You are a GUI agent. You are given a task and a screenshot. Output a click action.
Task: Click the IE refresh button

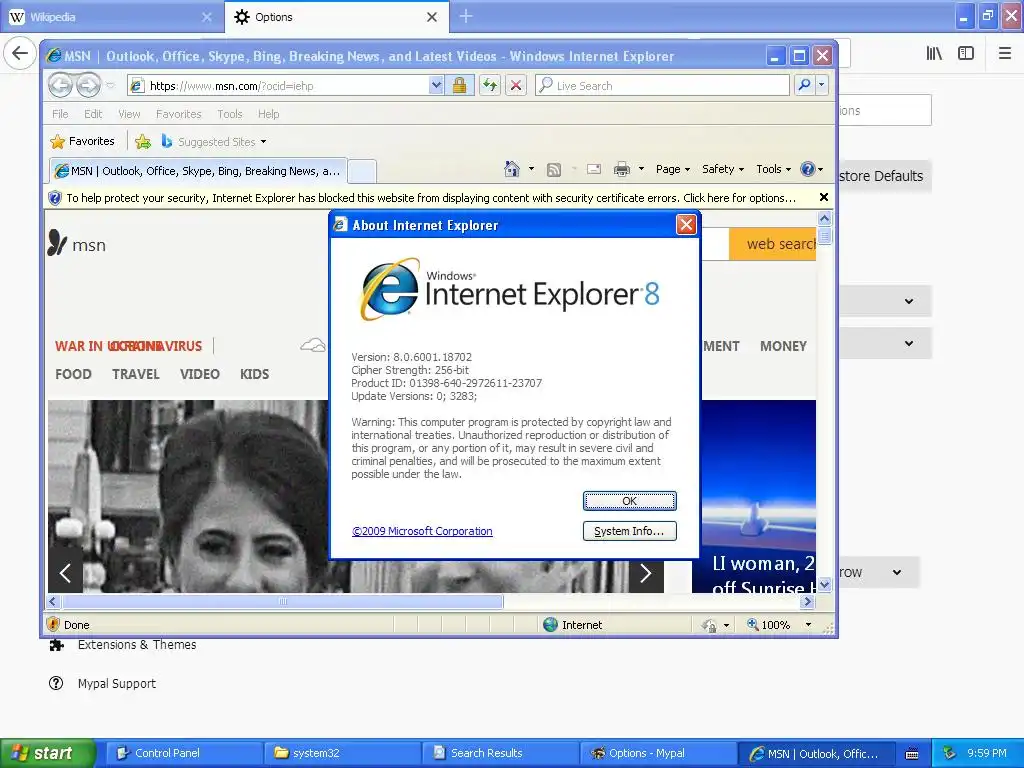[x=490, y=86]
